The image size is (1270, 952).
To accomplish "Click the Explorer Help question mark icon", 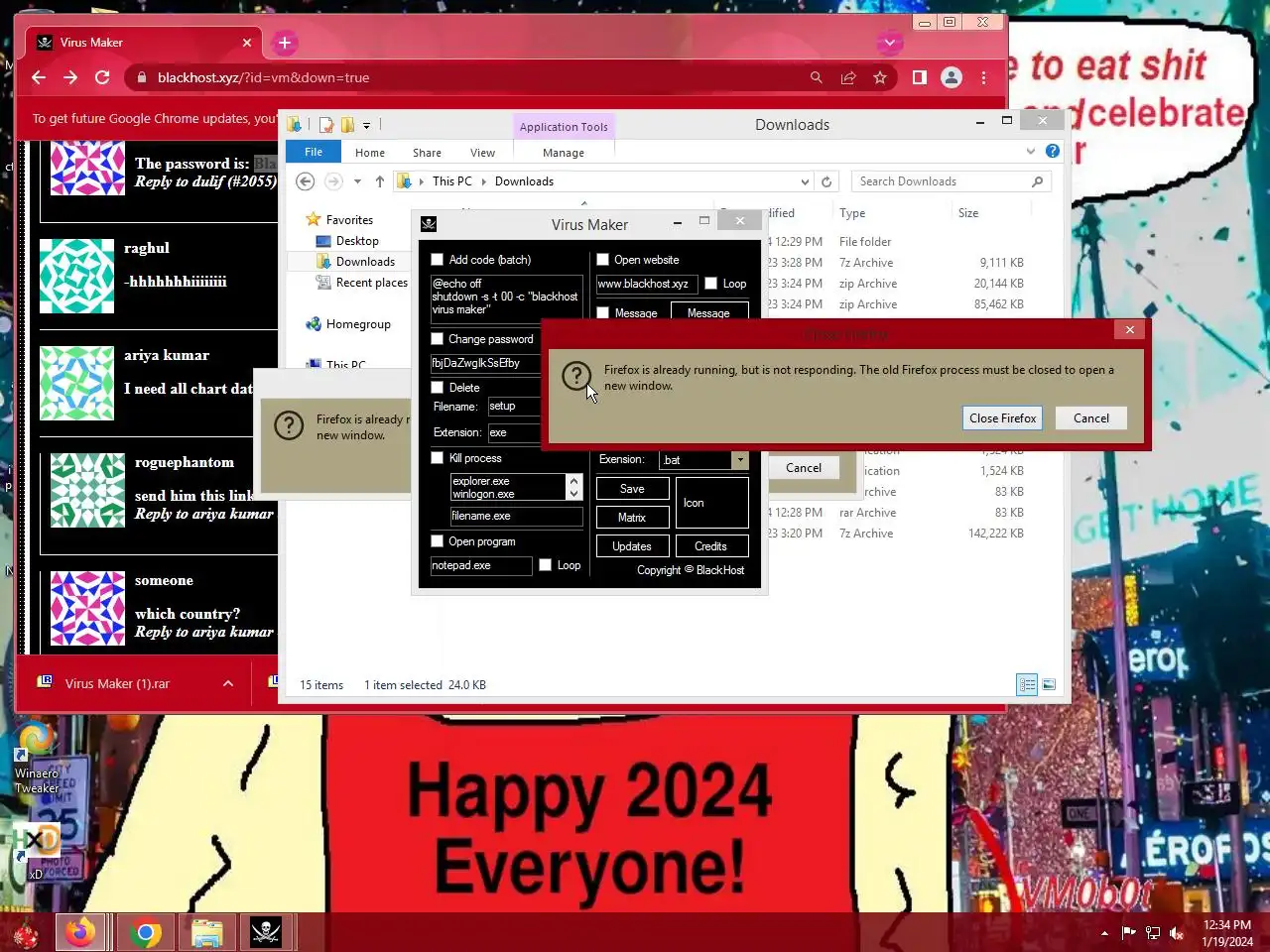I will pos(1053,152).
